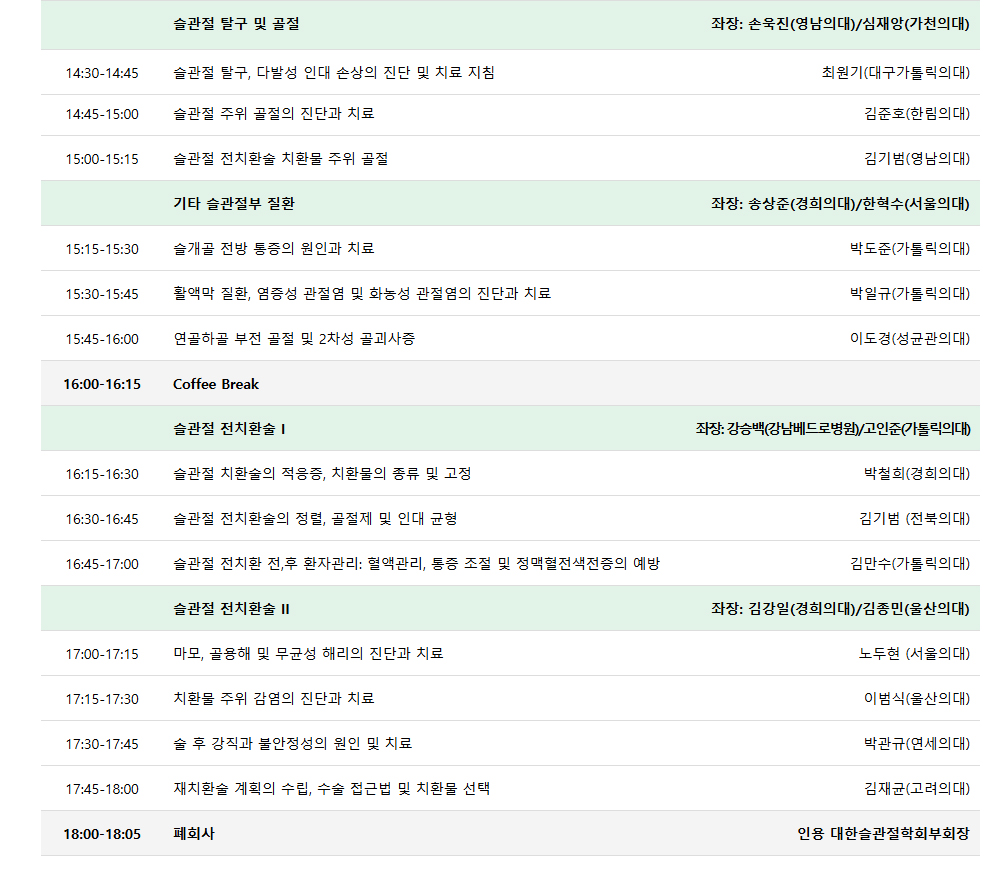Select the 14:30-14:45 time slot
Screen dimensions: 1000x875
(x=102, y=73)
